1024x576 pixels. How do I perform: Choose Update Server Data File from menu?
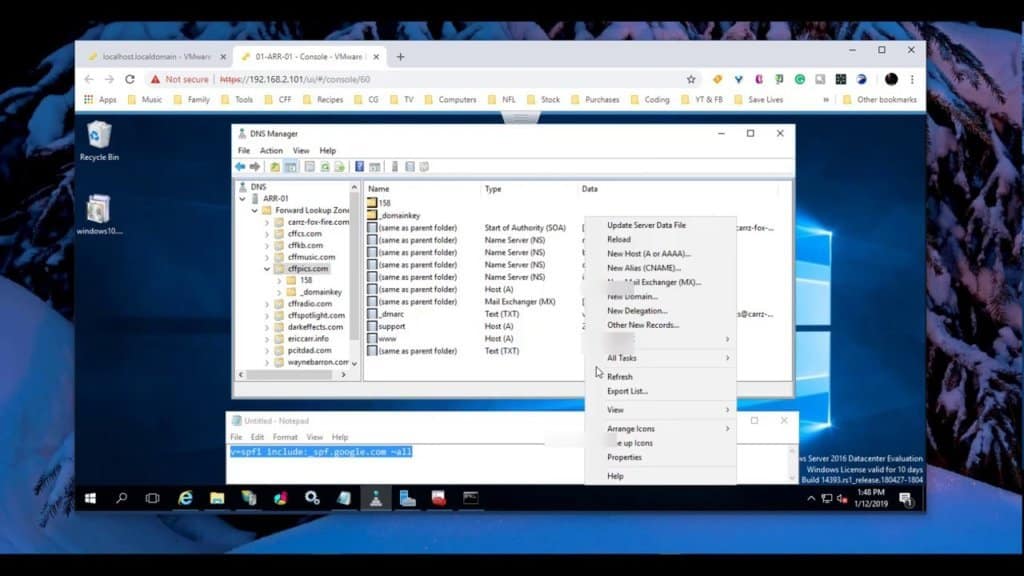pos(660,225)
